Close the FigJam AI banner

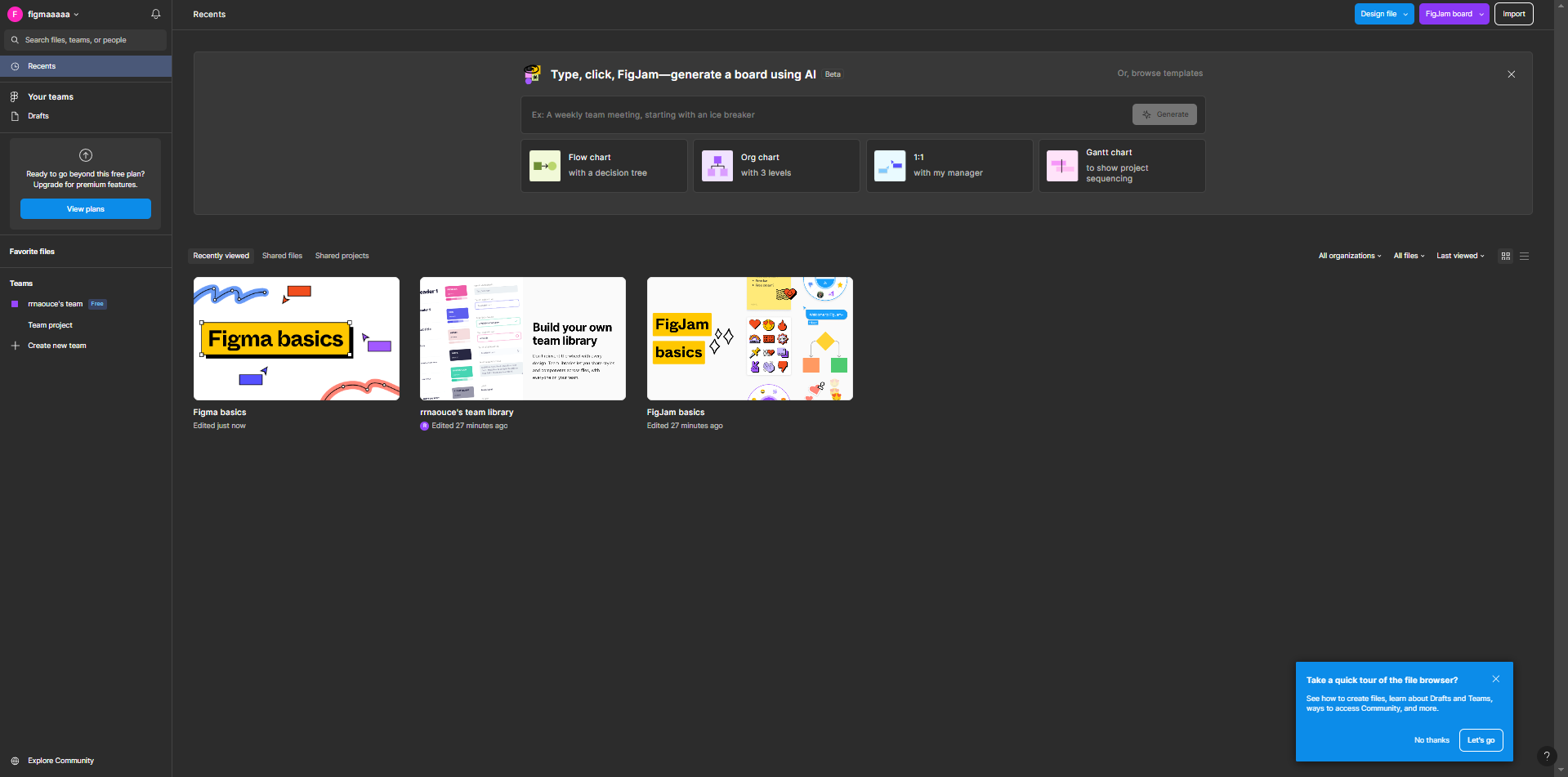pos(1512,74)
